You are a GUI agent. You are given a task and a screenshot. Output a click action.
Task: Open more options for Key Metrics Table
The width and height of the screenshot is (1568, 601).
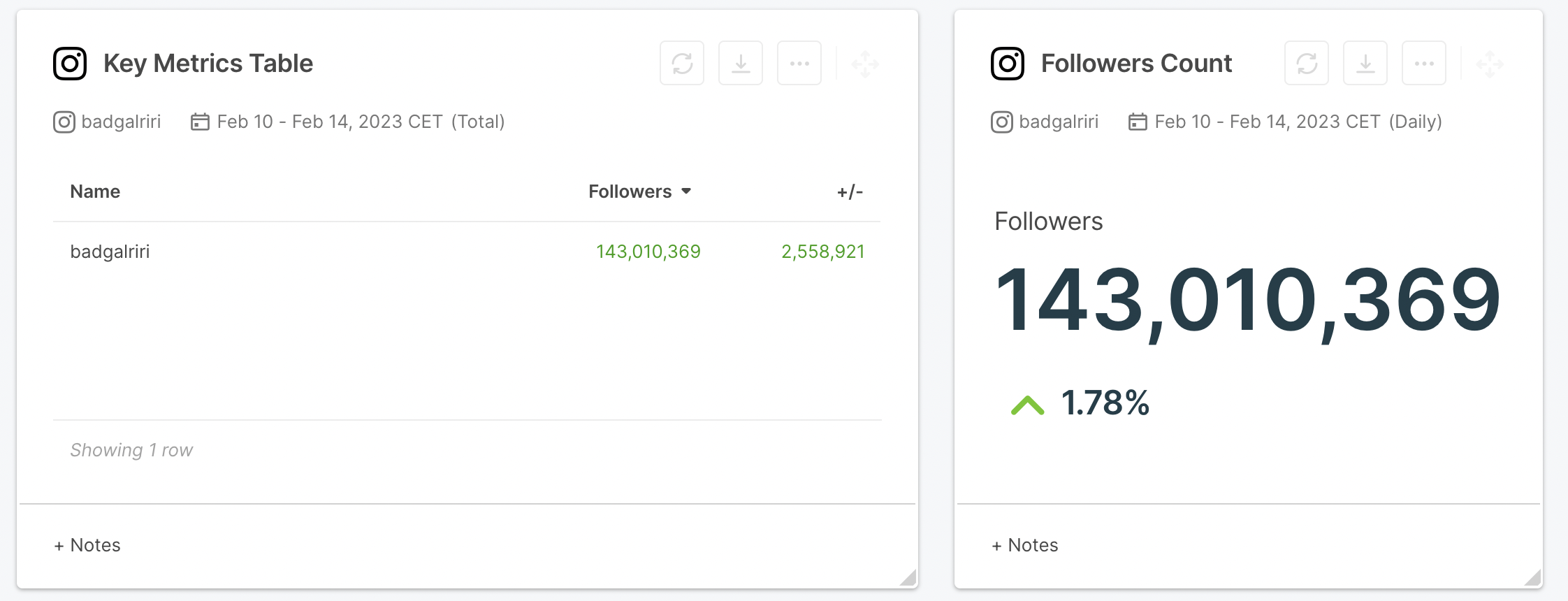coord(799,64)
